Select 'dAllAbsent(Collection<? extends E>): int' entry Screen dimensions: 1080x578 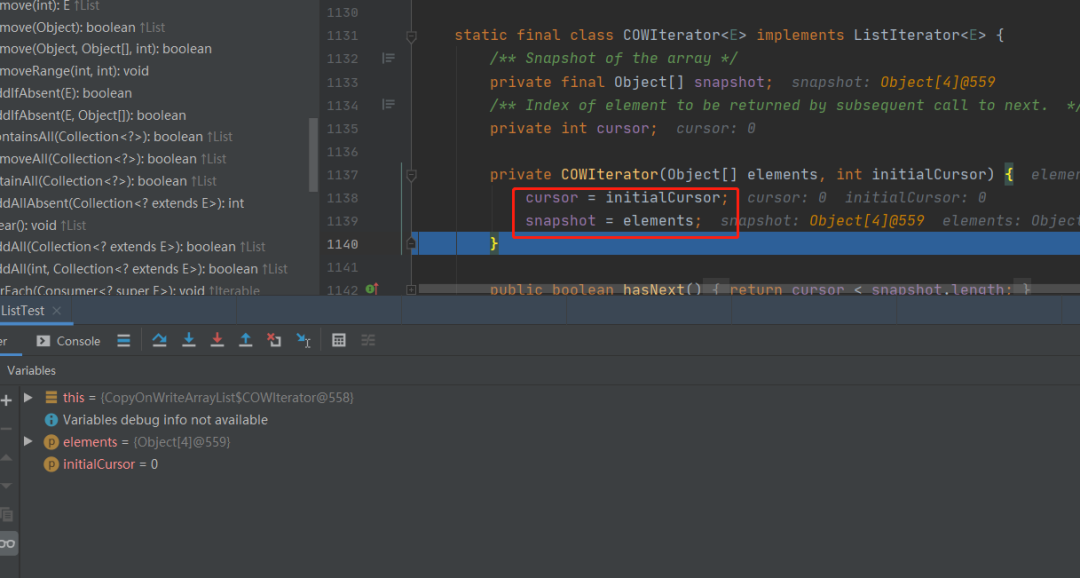coord(122,203)
